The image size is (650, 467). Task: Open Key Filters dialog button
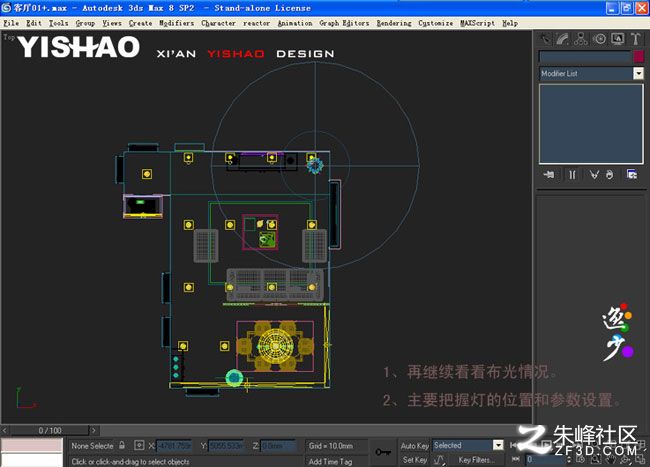click(x=476, y=460)
